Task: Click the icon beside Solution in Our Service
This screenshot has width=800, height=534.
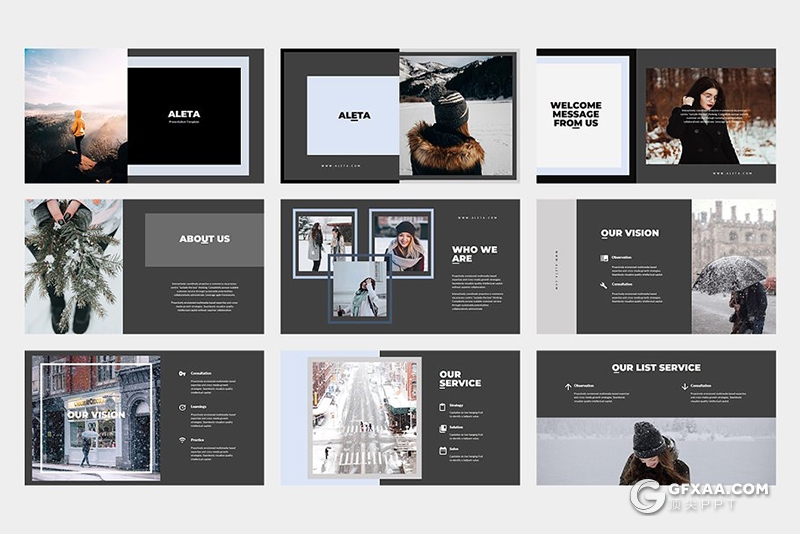Action: pyautogui.click(x=442, y=428)
